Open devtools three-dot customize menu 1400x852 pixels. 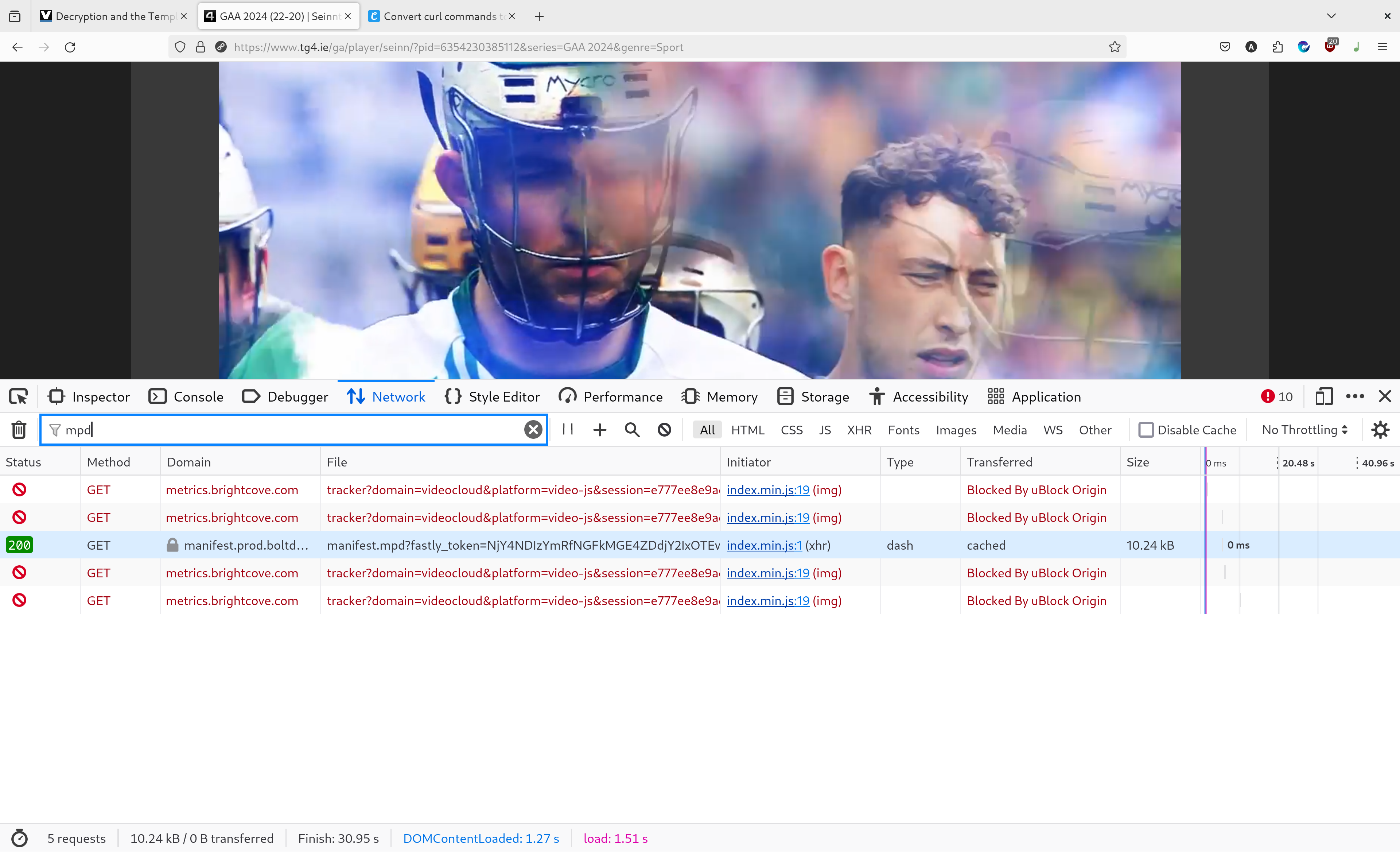pyautogui.click(x=1354, y=397)
